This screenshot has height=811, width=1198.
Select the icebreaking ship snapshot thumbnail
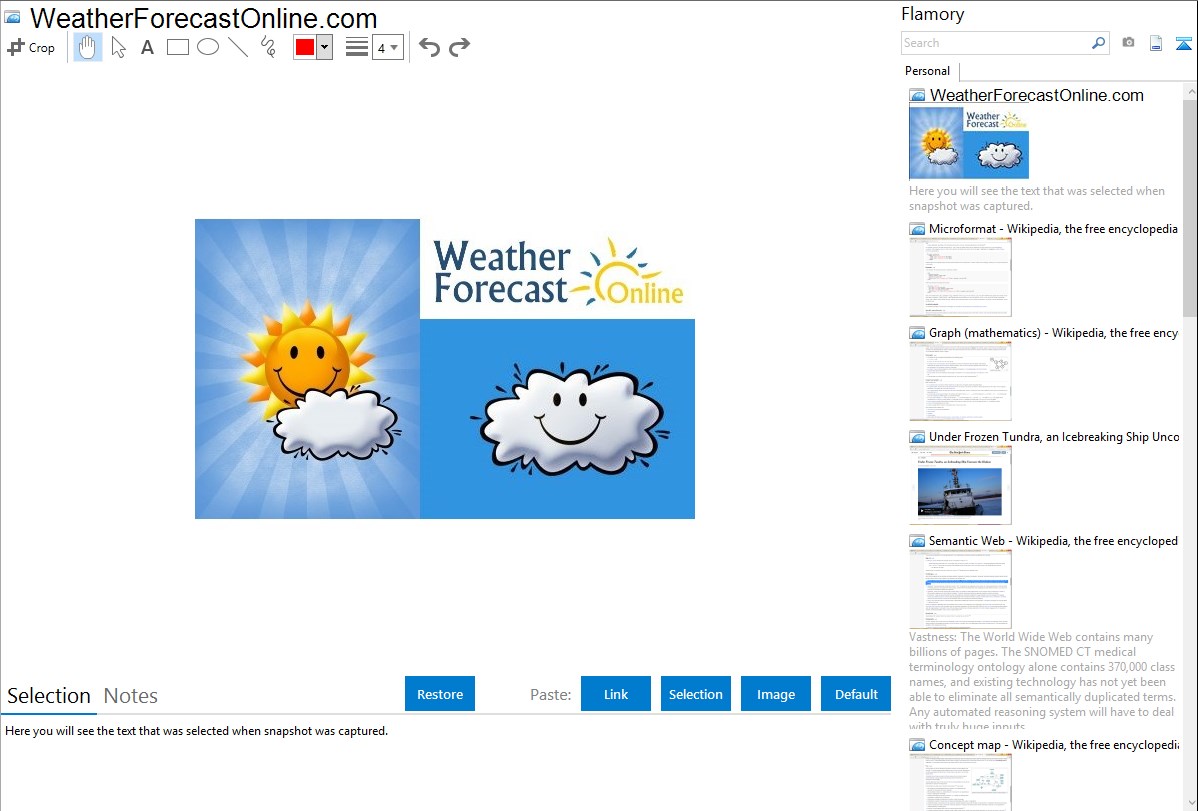960,485
